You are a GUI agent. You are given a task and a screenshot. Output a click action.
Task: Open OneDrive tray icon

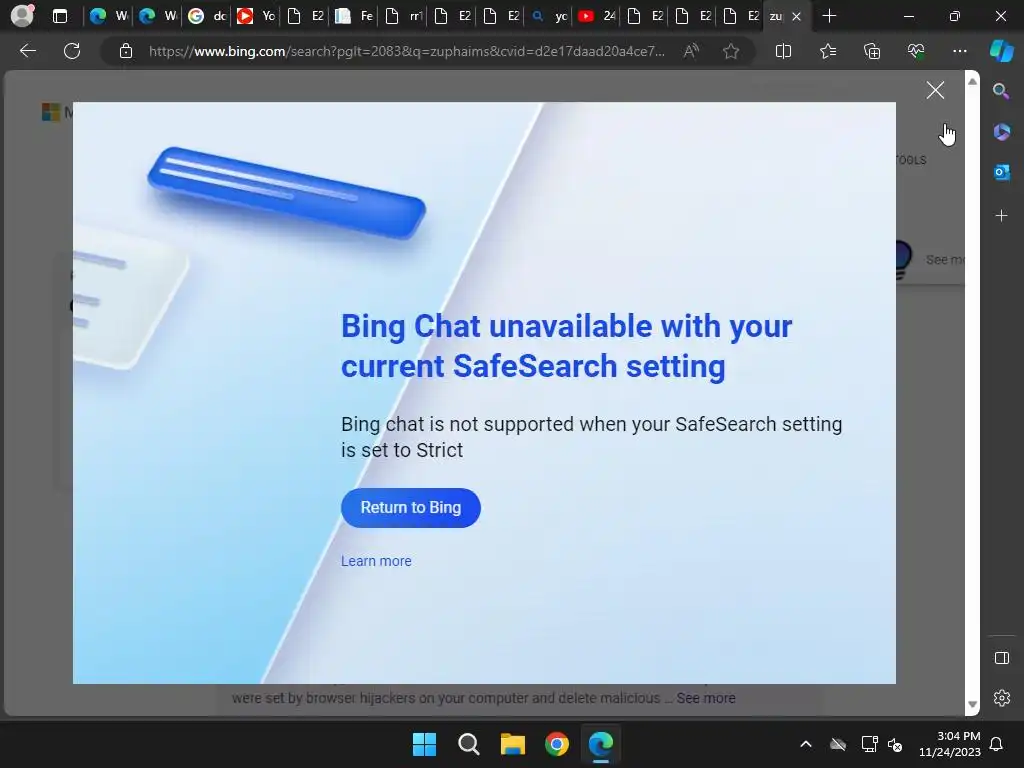838,744
